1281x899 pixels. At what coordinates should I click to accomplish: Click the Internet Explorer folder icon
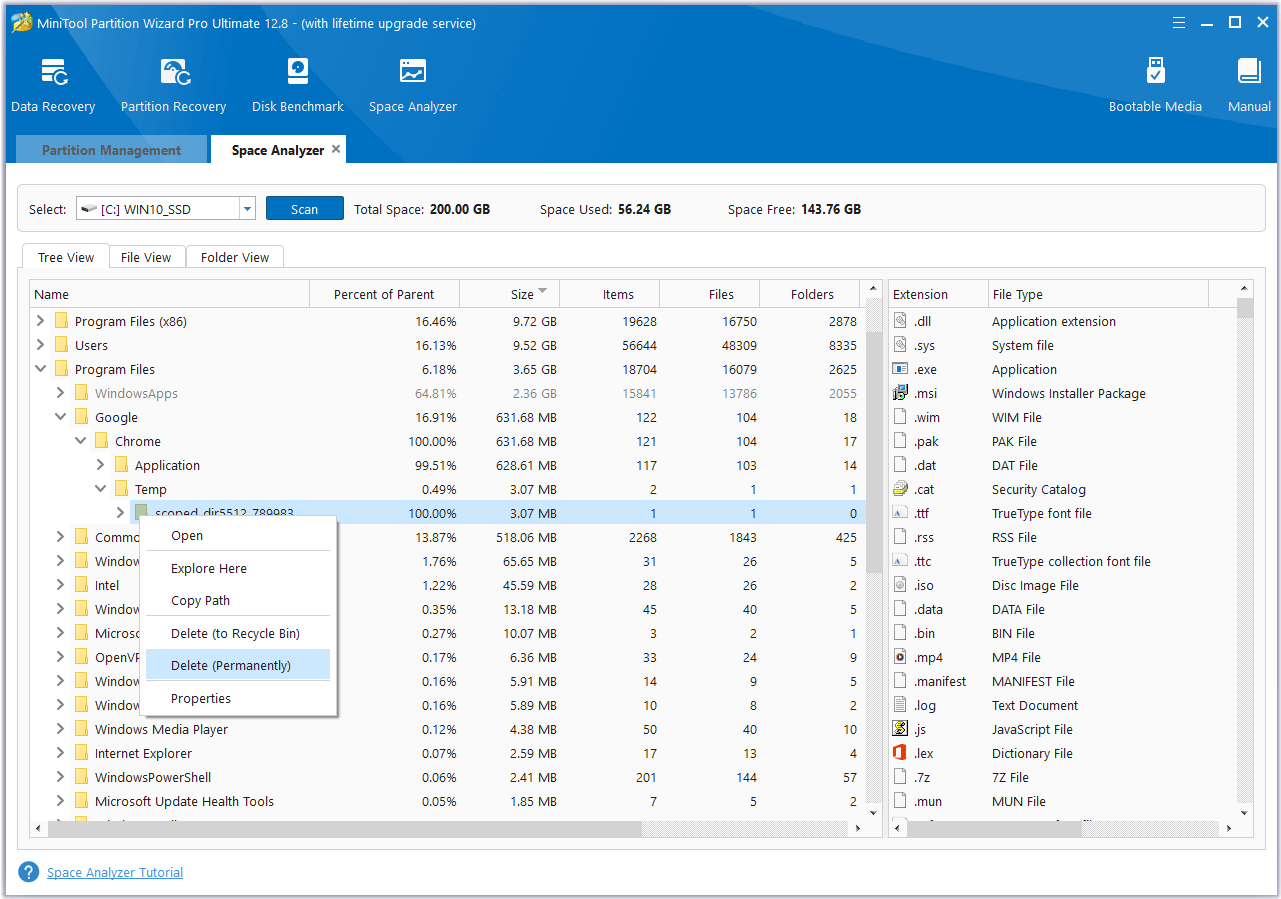[81, 753]
